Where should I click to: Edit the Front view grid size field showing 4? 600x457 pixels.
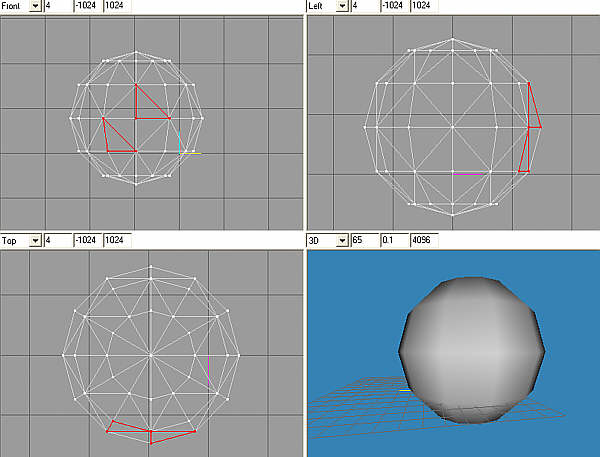[x=58, y=6]
